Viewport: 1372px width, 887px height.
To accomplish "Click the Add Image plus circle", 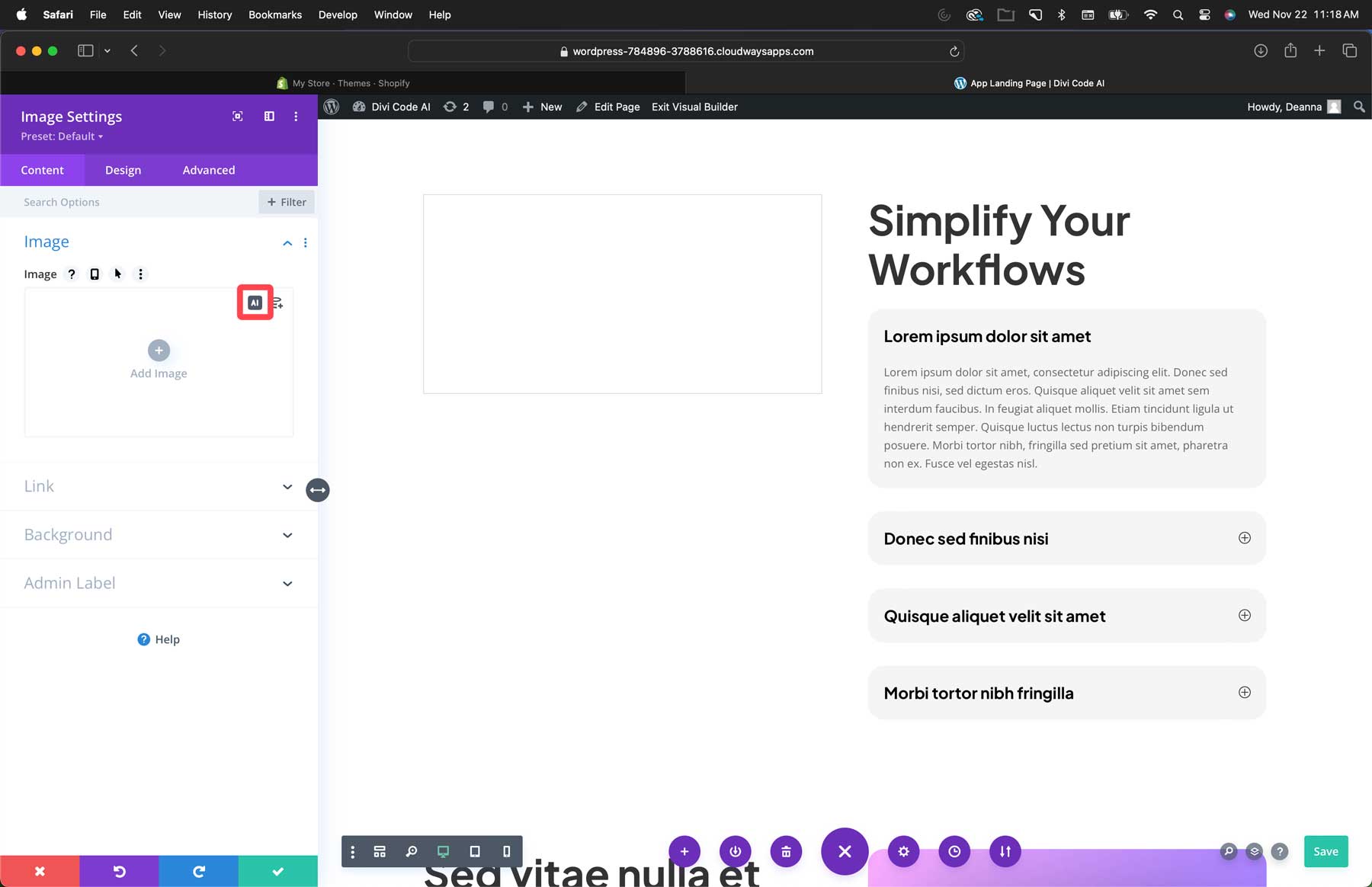I will (x=159, y=351).
